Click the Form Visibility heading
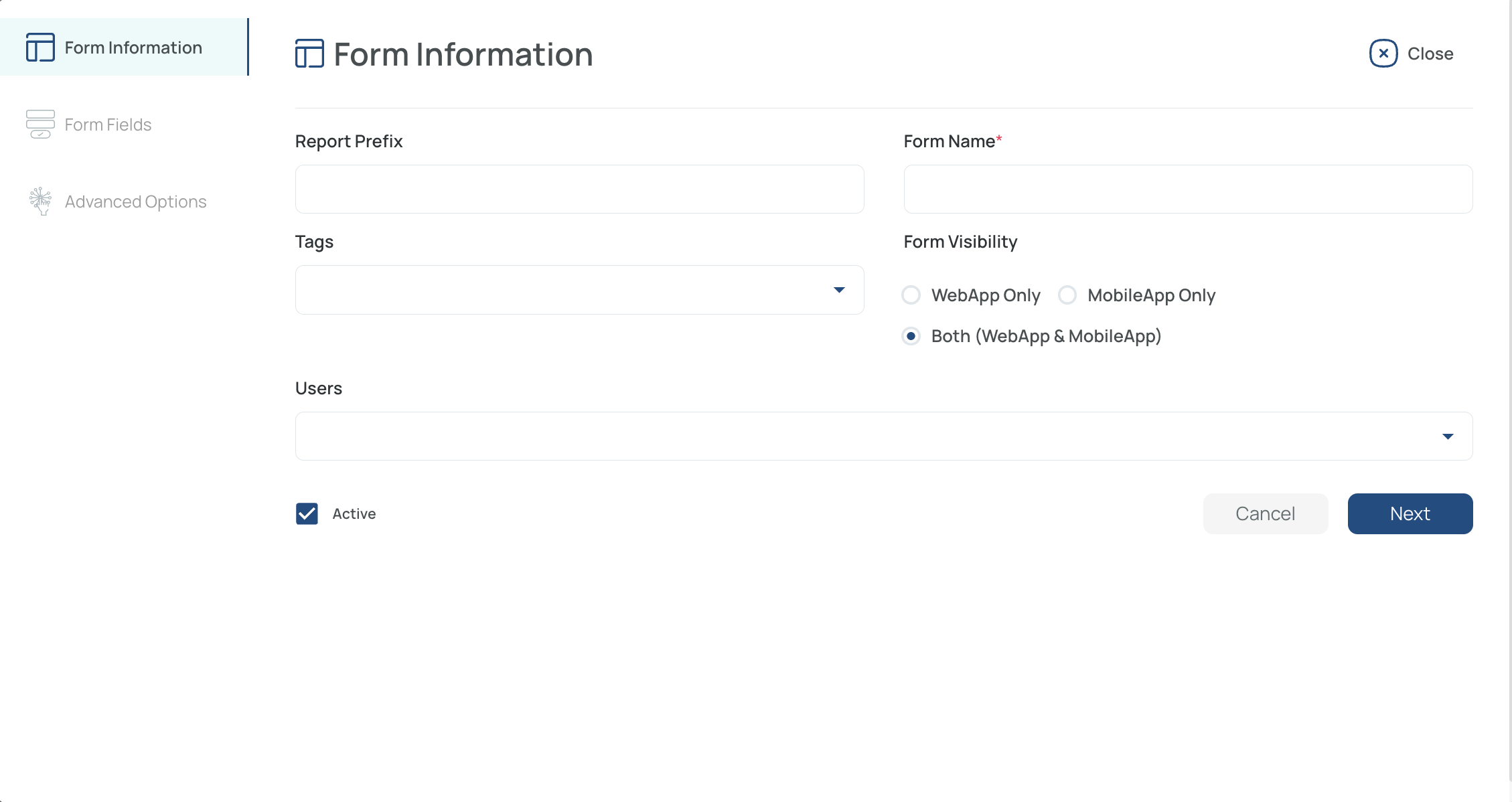Image resolution: width=1512 pixels, height=802 pixels. 960,242
